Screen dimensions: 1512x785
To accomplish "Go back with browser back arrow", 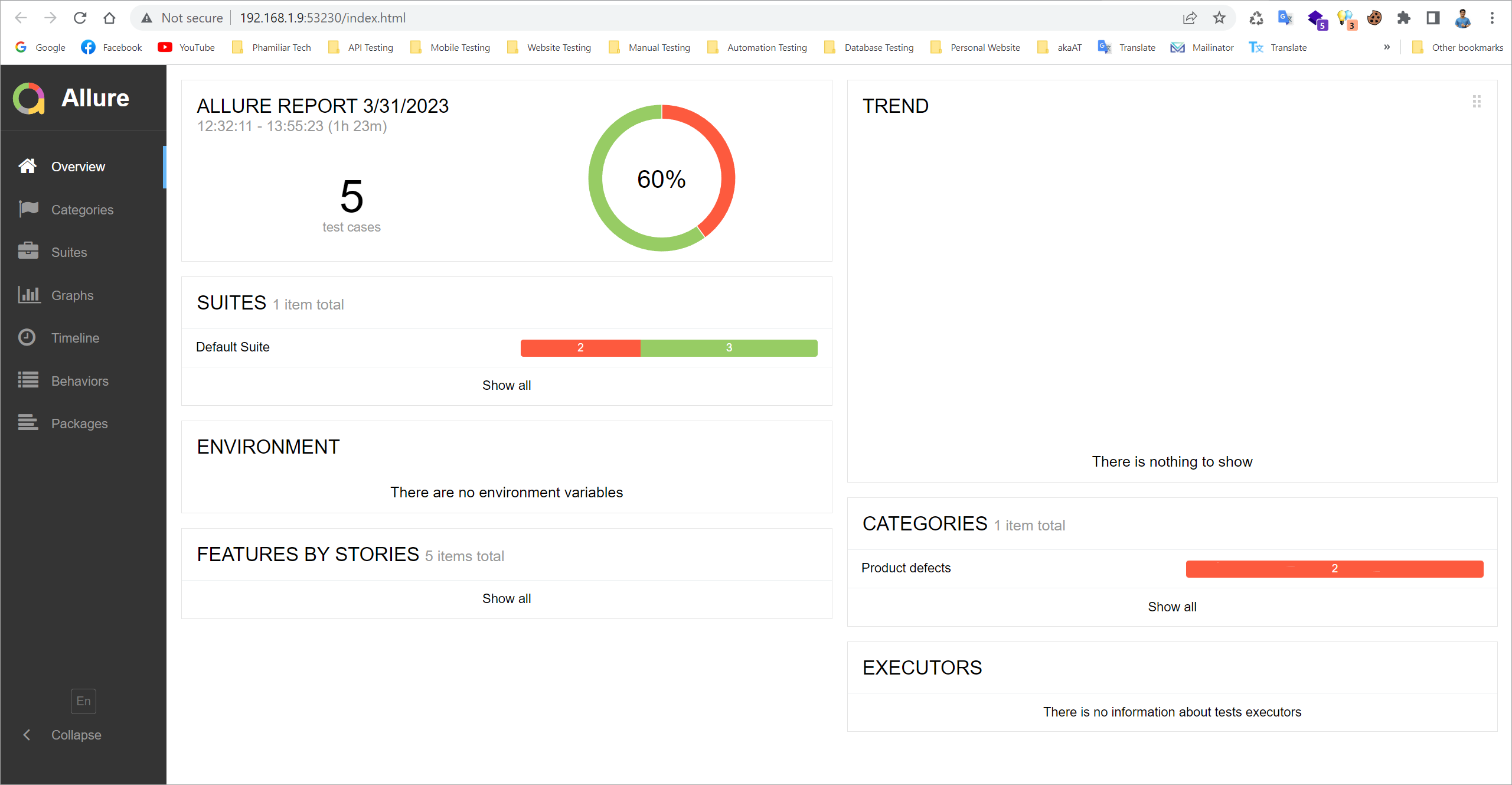I will point(21,18).
